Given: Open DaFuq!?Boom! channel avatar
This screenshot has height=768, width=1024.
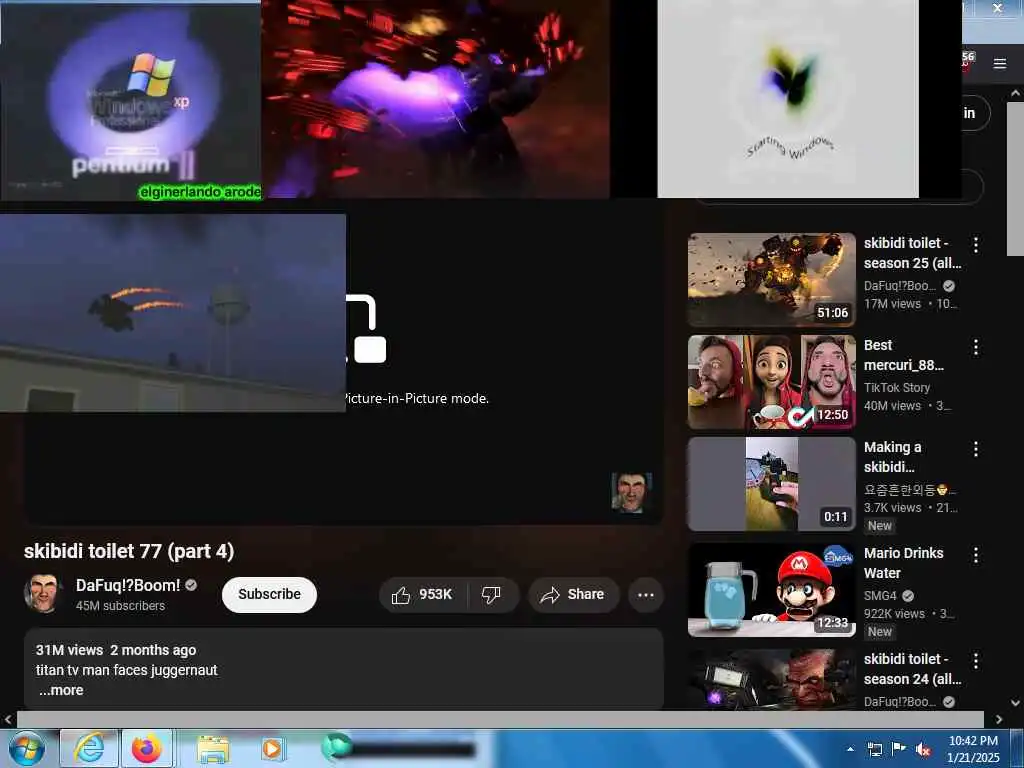Looking at the screenshot, I should (43, 594).
